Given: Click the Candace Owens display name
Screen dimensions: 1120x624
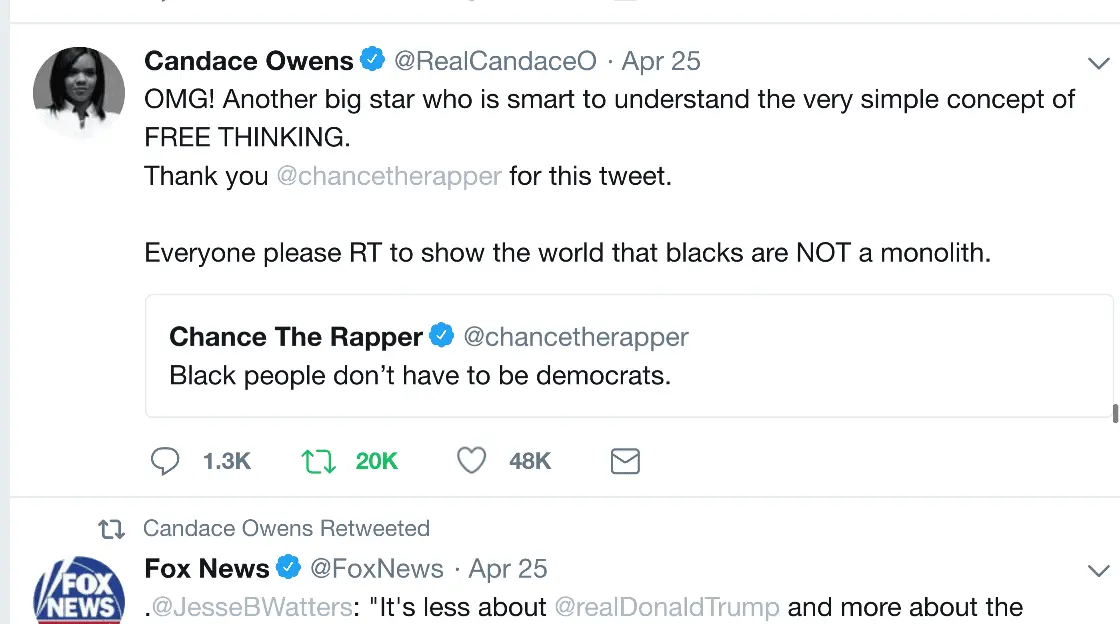Looking at the screenshot, I should coord(249,61).
